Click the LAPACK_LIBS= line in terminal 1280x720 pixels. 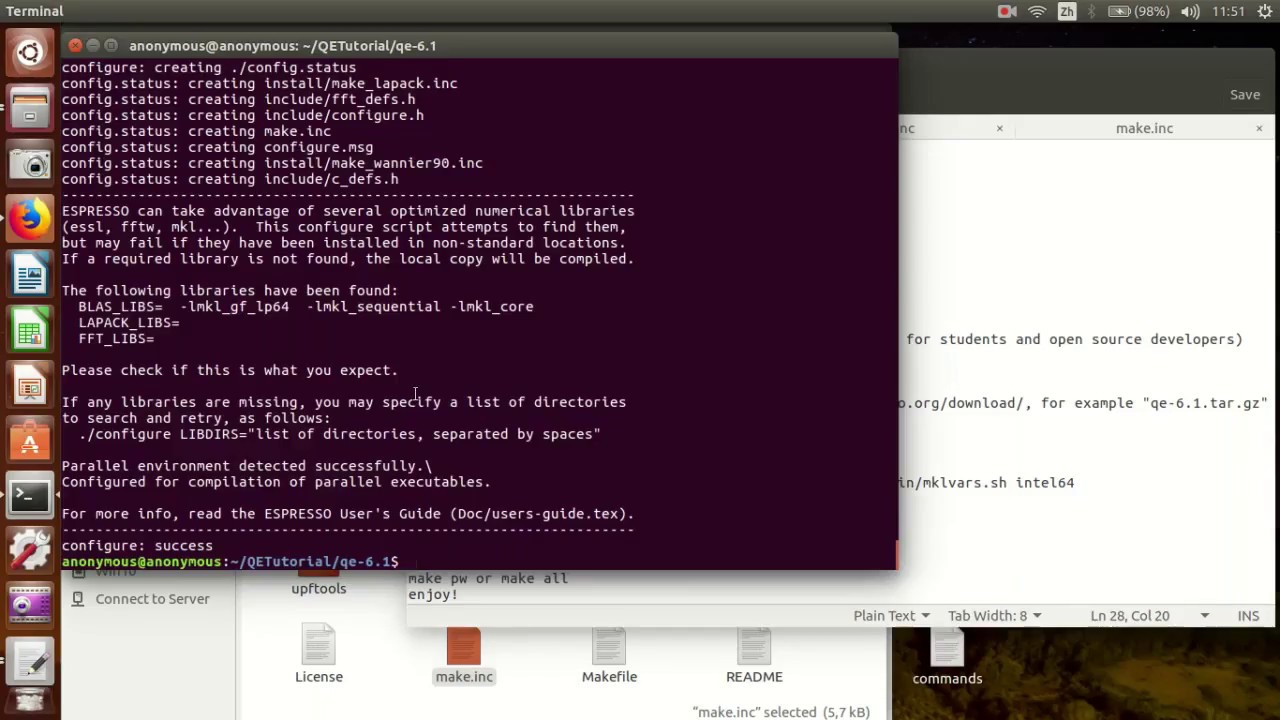pyautogui.click(x=129, y=323)
